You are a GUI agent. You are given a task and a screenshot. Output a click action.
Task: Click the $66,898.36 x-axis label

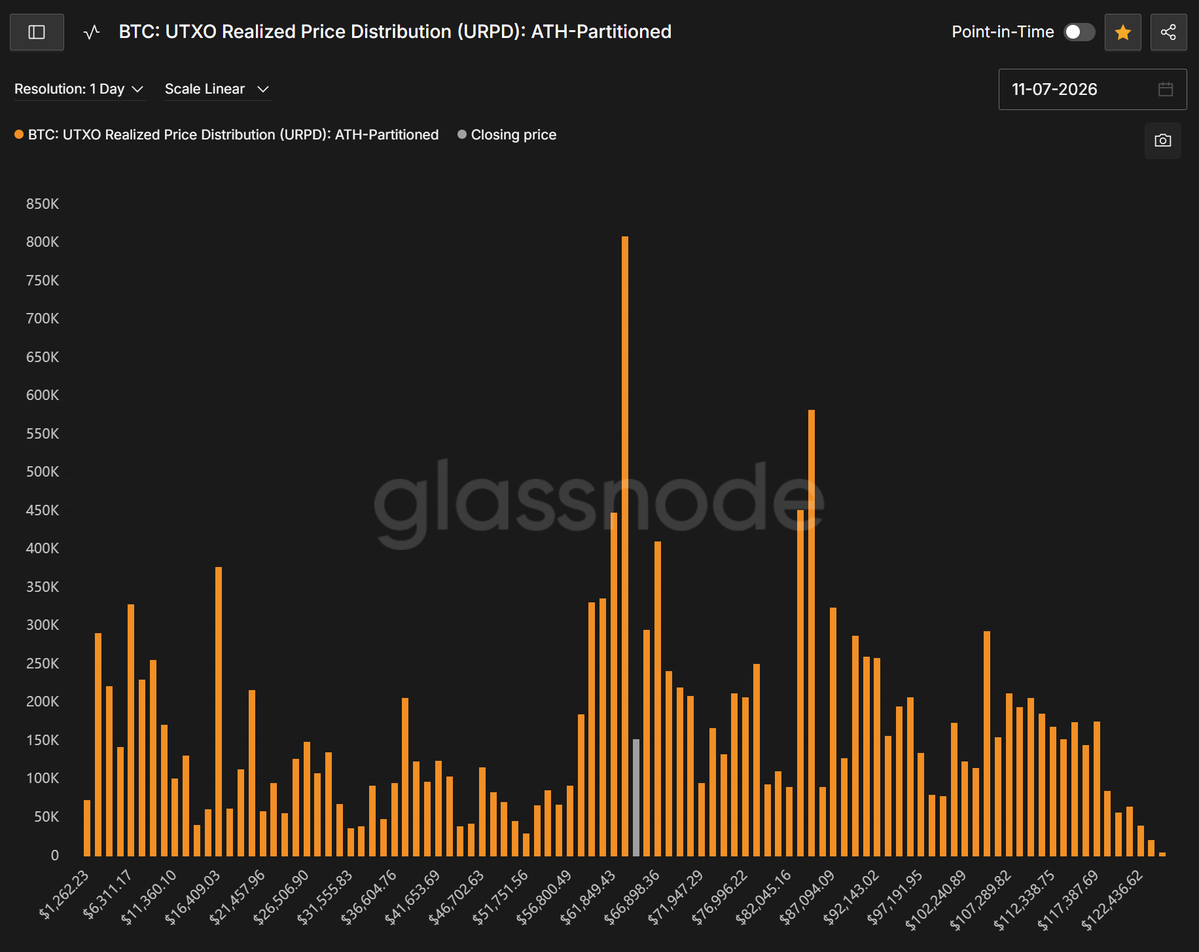point(632,897)
